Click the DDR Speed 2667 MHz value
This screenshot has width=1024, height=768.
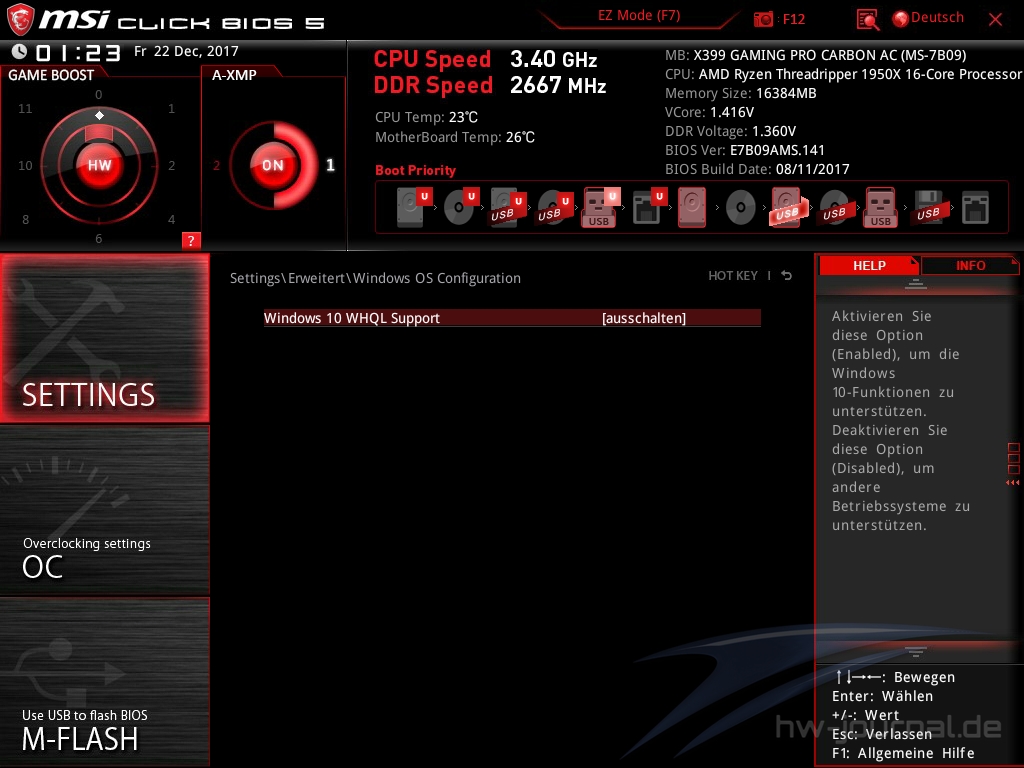coord(558,86)
